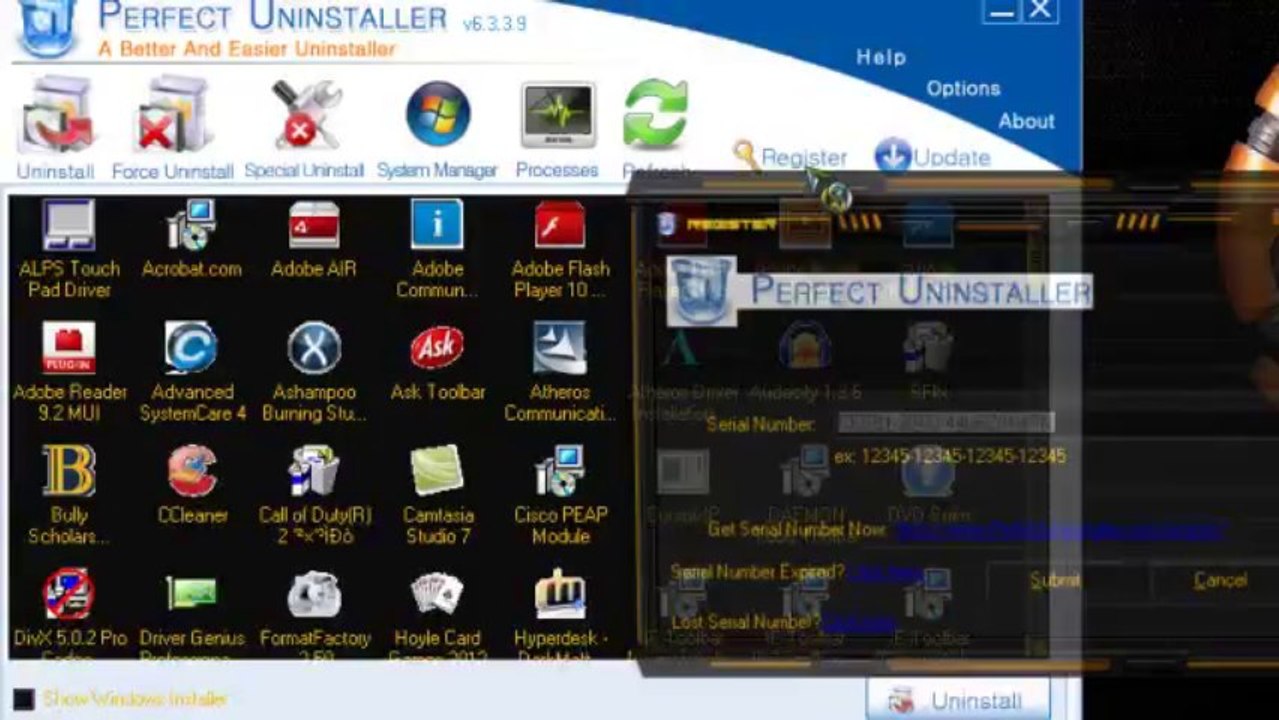Image resolution: width=1279 pixels, height=720 pixels.
Task: Select Ashampoo Burning Studio icon
Action: pyautogui.click(x=314, y=372)
